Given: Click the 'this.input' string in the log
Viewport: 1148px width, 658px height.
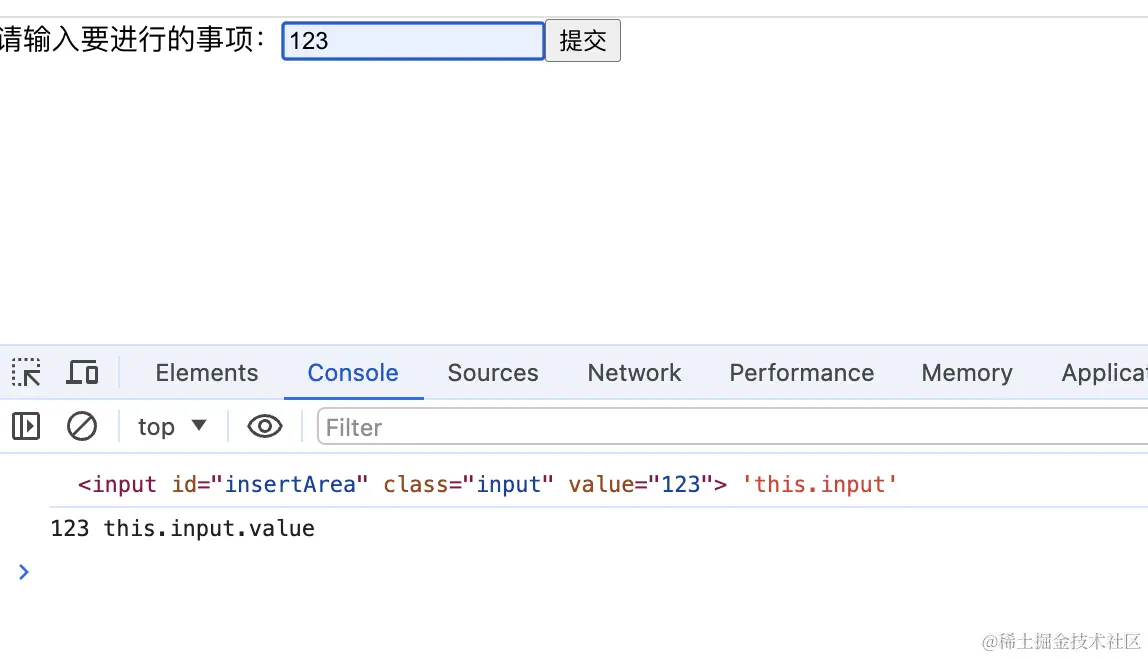Looking at the screenshot, I should point(820,485).
